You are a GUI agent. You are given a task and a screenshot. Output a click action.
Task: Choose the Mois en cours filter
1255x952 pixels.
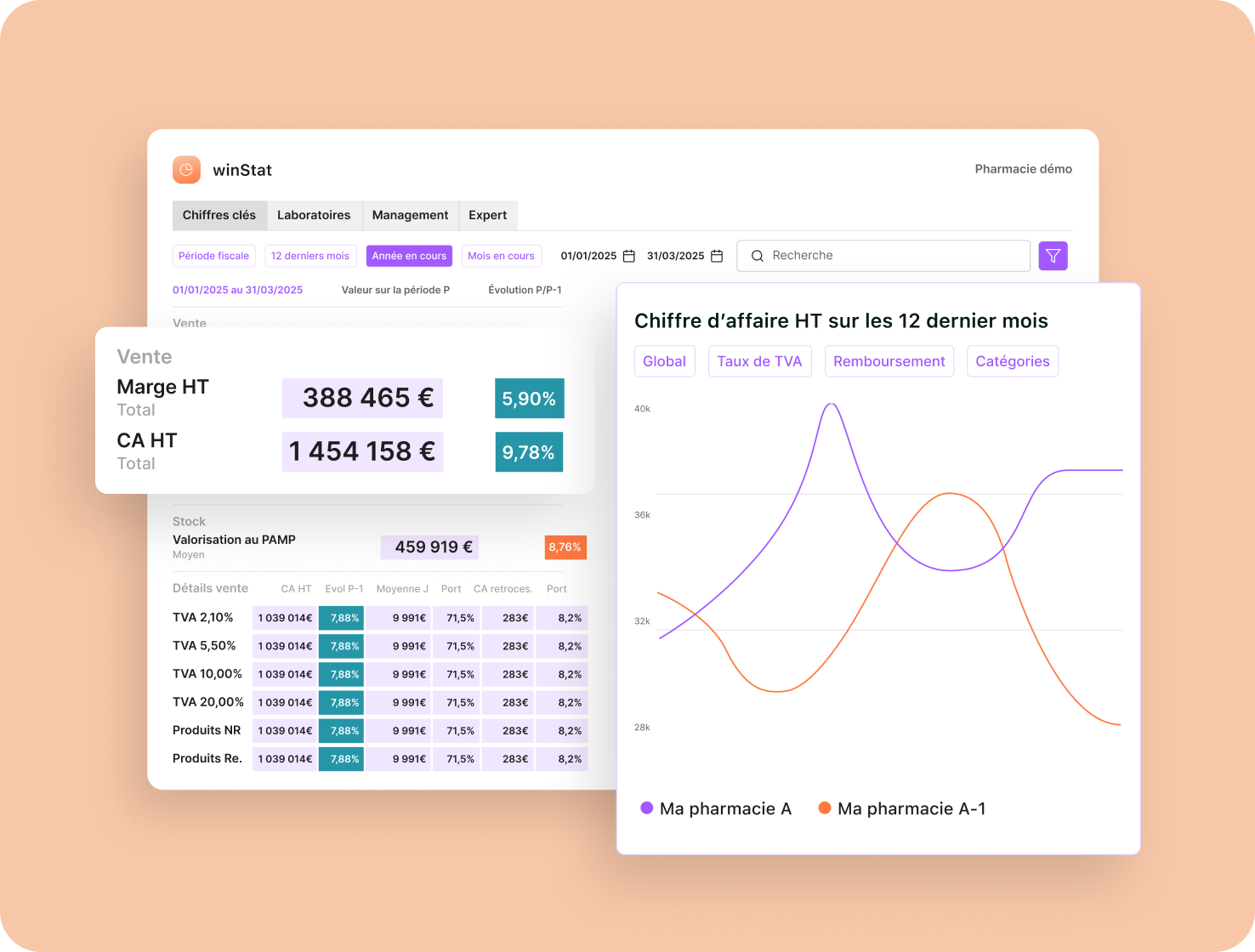click(501, 256)
